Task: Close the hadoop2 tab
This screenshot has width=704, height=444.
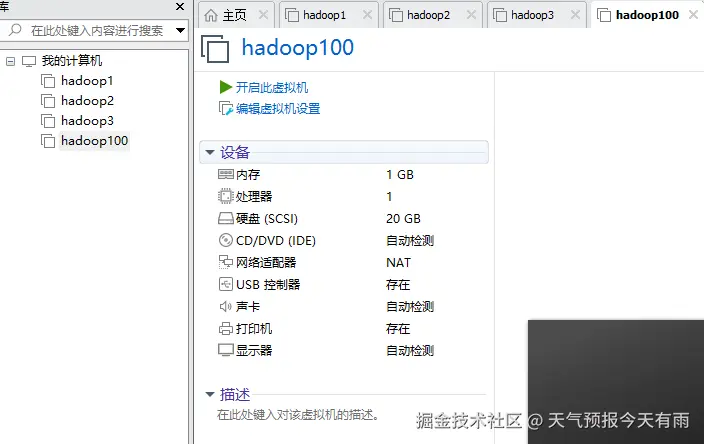Action: click(471, 15)
